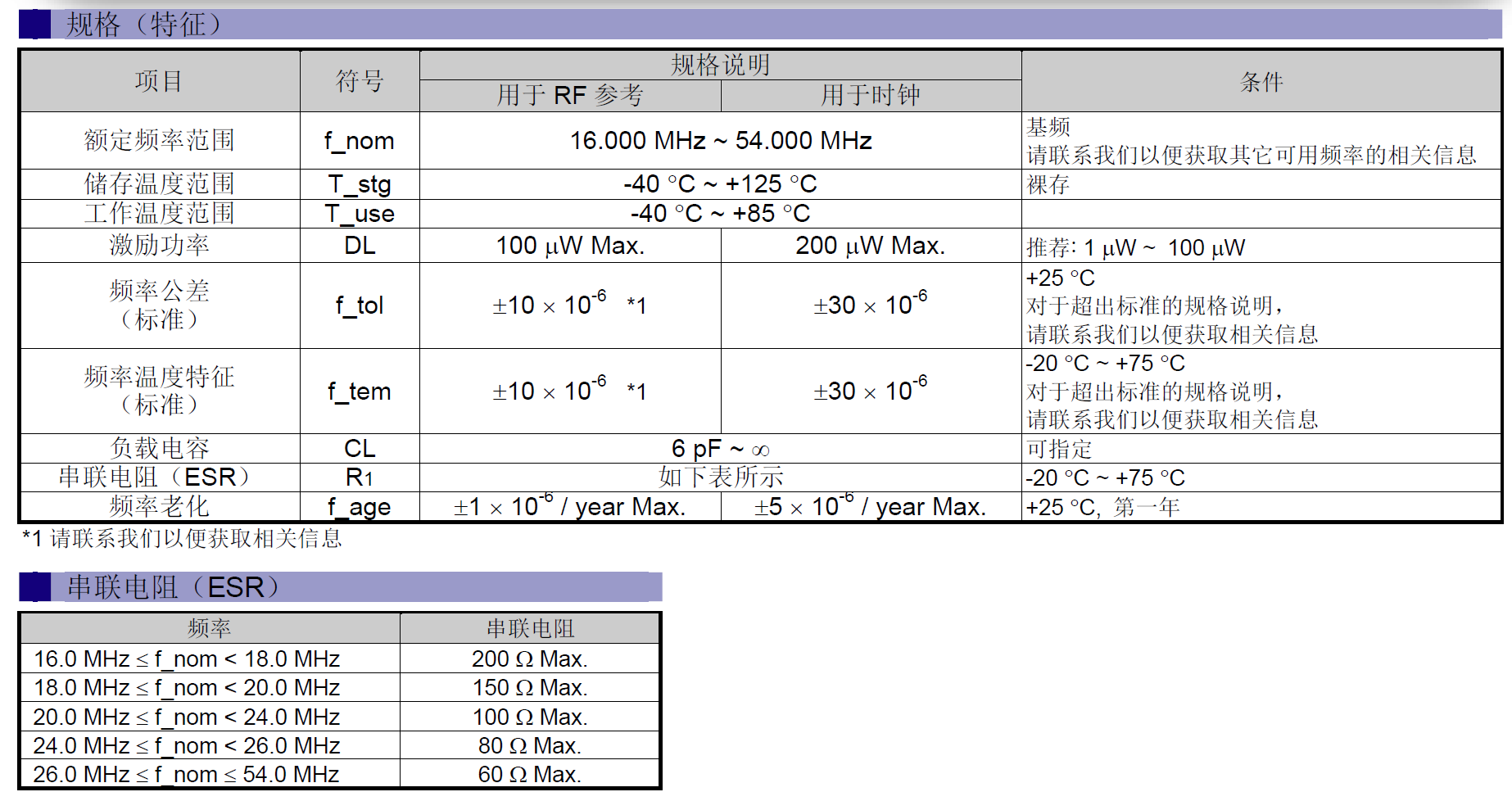Click the value "-40 °C ~ +125 °C"
Screen dimensions: 1512x801
coord(721,183)
